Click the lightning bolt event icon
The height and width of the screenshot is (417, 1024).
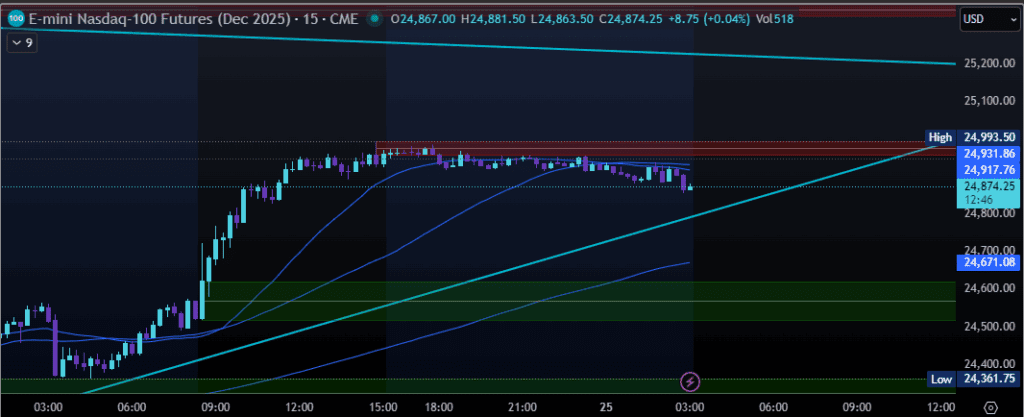689,380
